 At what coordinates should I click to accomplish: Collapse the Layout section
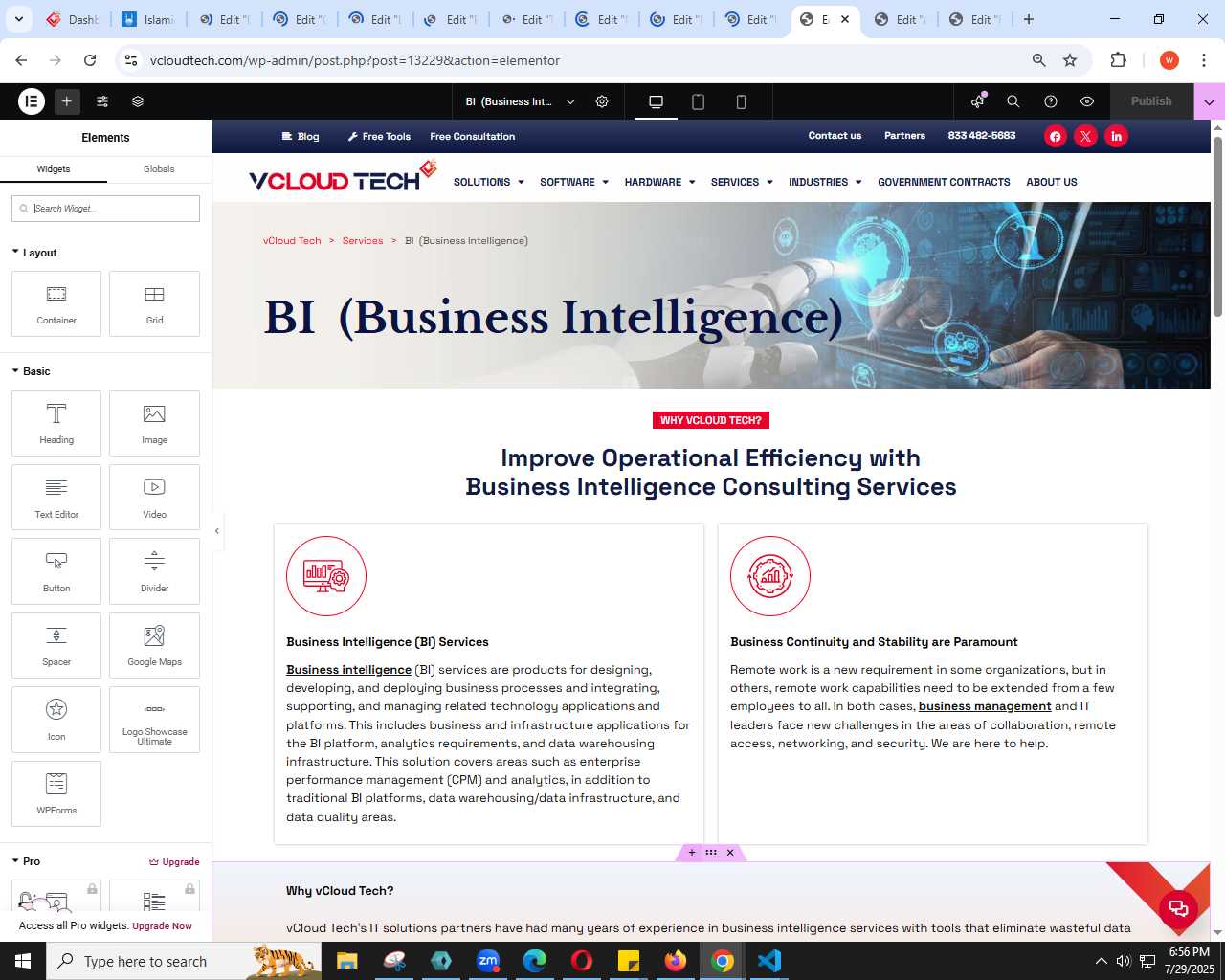[x=34, y=253]
